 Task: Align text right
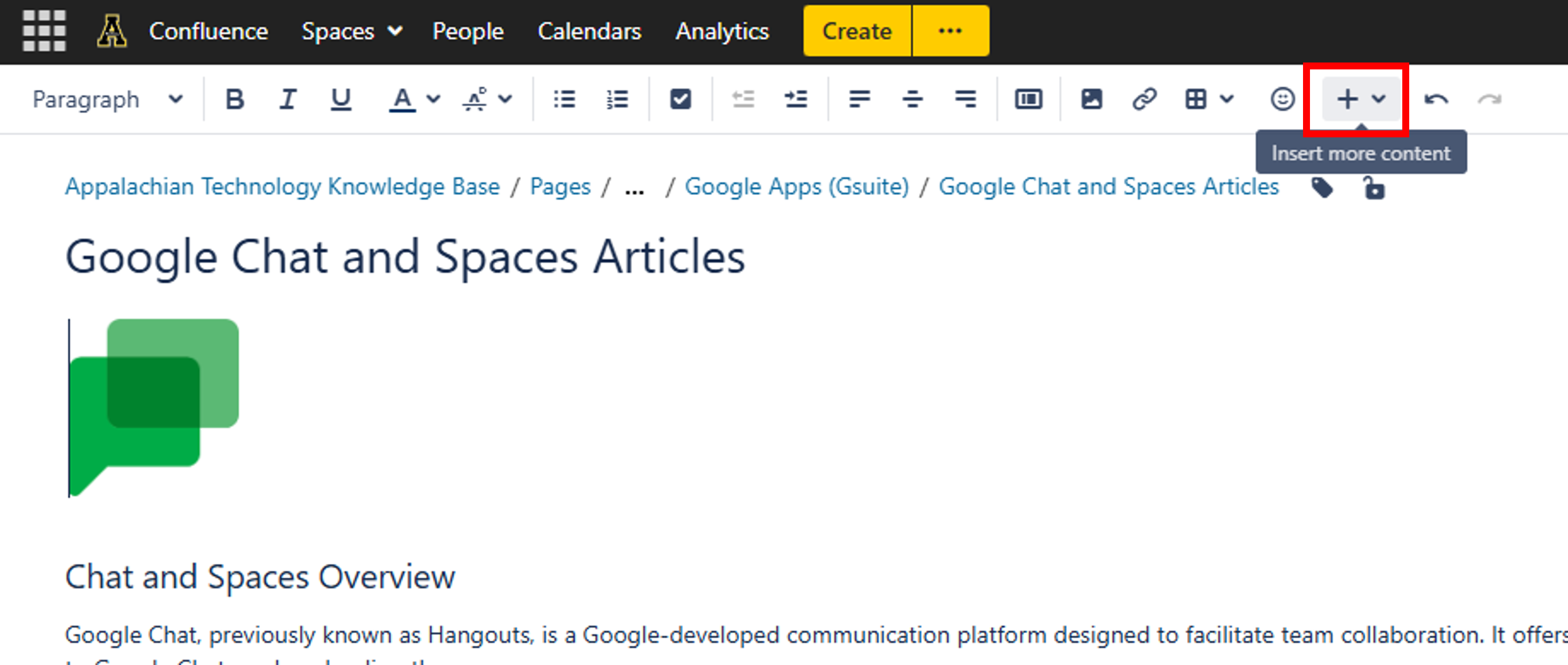click(966, 99)
